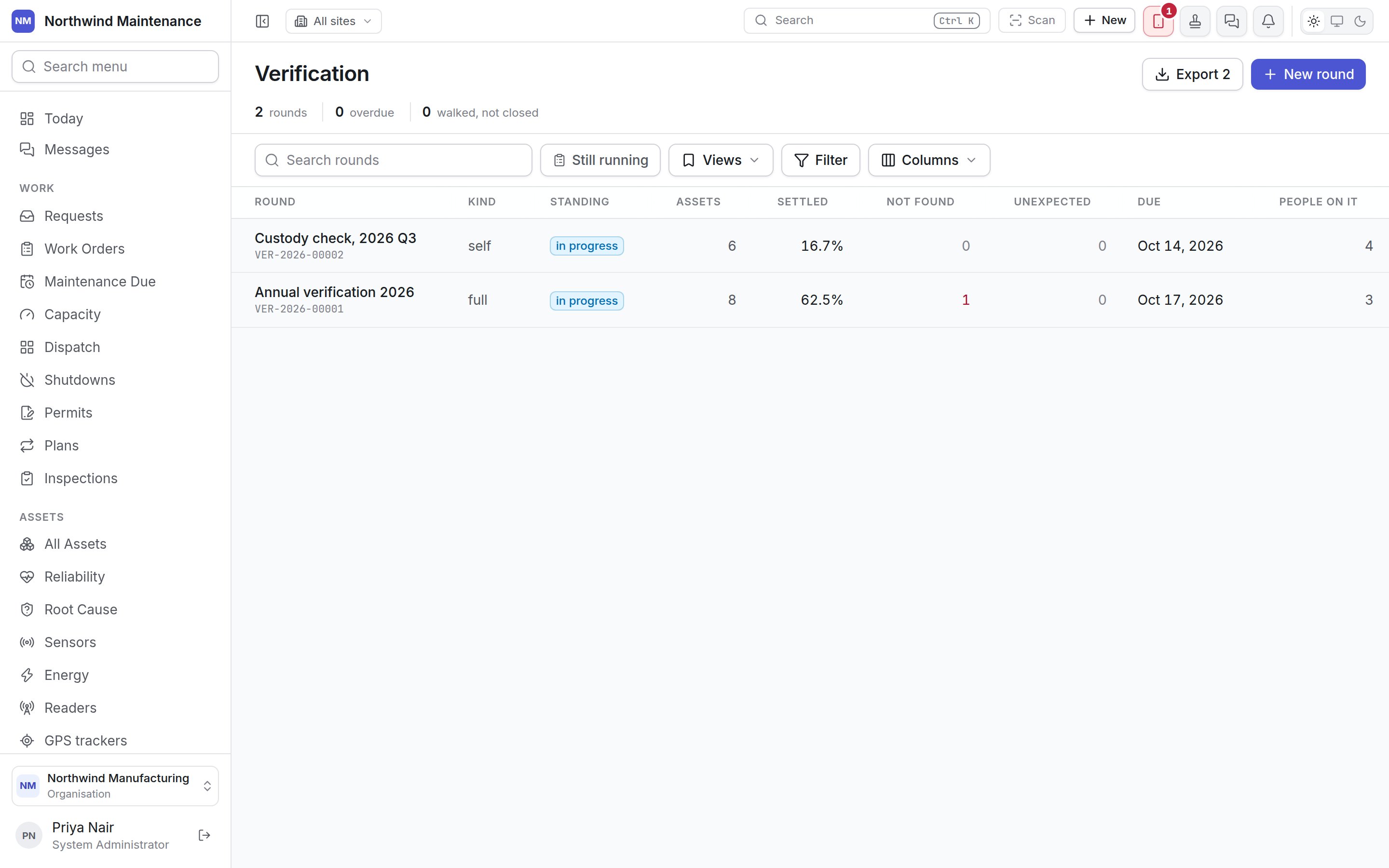Open the stamp approvals icon

1195,21
